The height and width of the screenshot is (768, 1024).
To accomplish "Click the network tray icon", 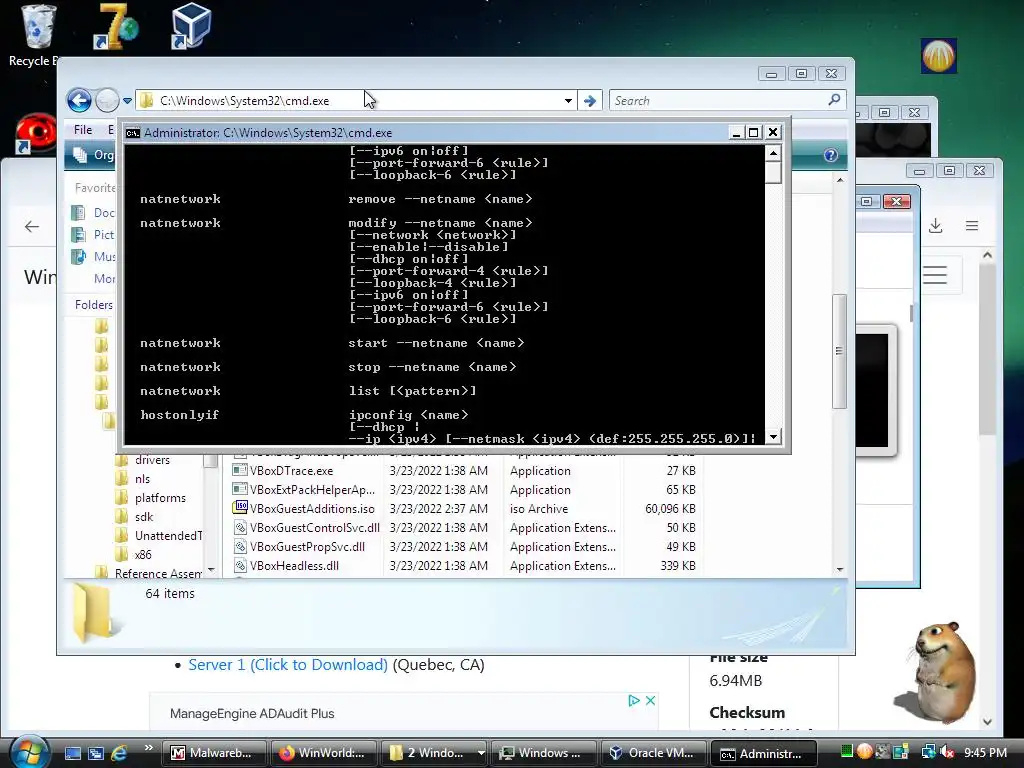I will [928, 752].
